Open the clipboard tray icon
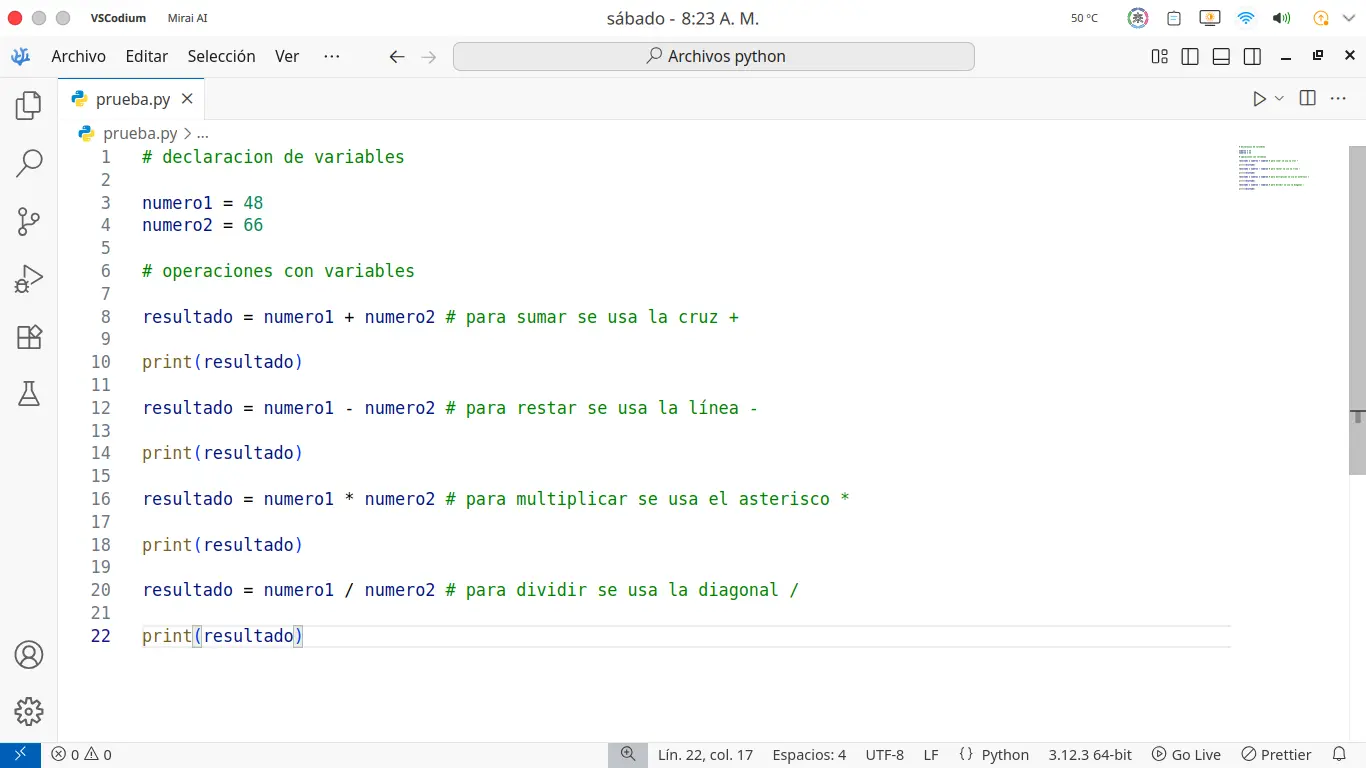The width and height of the screenshot is (1366, 768). pyautogui.click(x=1174, y=18)
